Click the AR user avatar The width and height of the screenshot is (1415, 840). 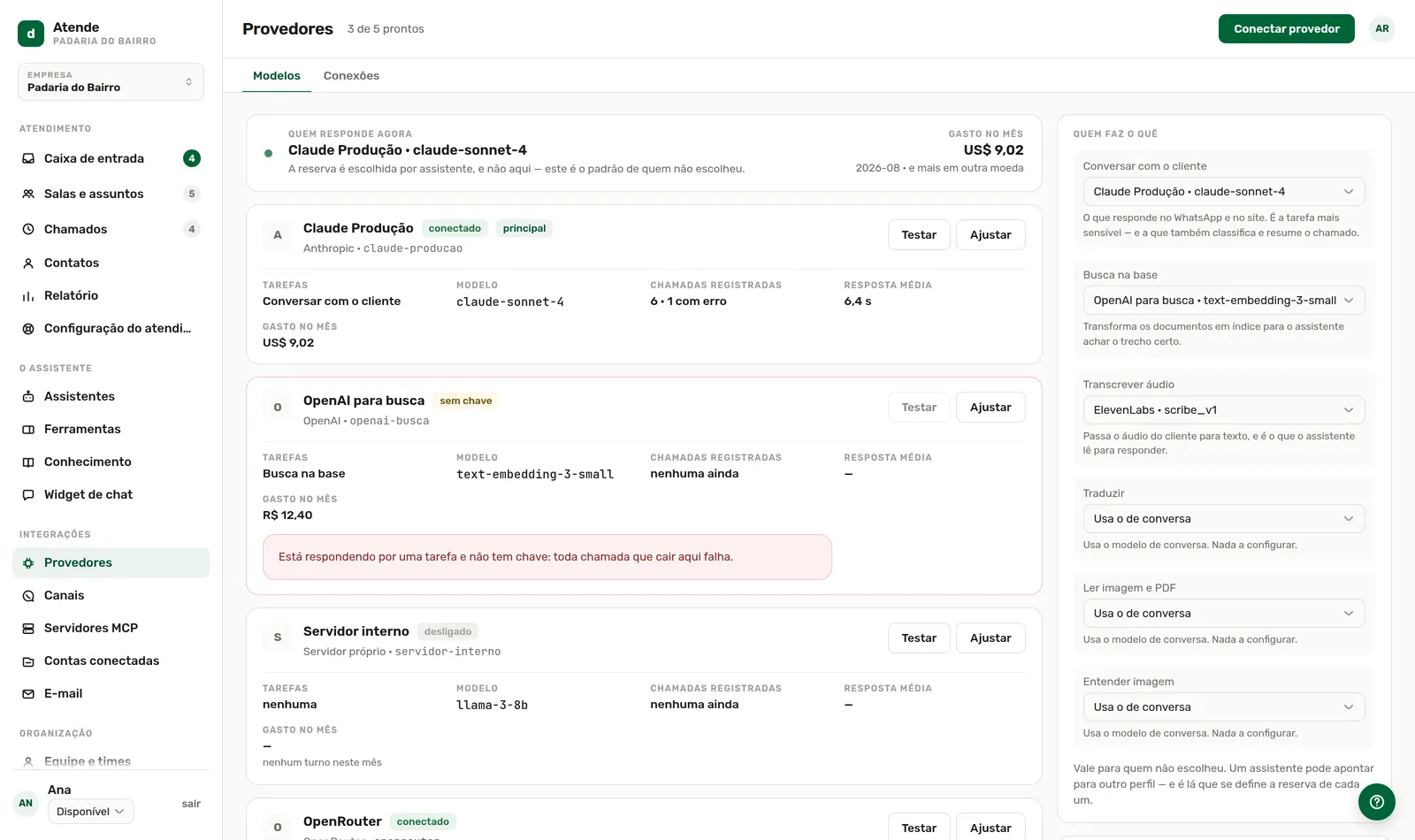click(1382, 28)
